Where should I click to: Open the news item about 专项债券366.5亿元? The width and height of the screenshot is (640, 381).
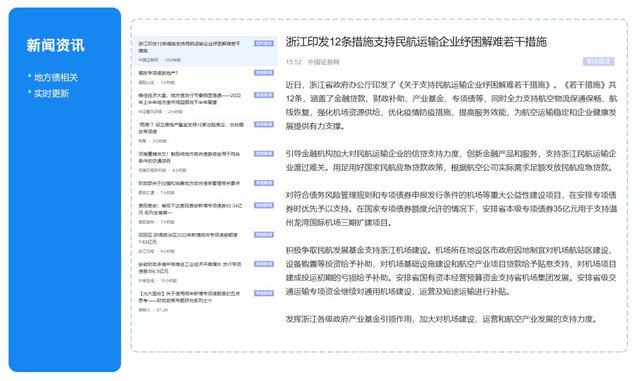tap(206, 272)
